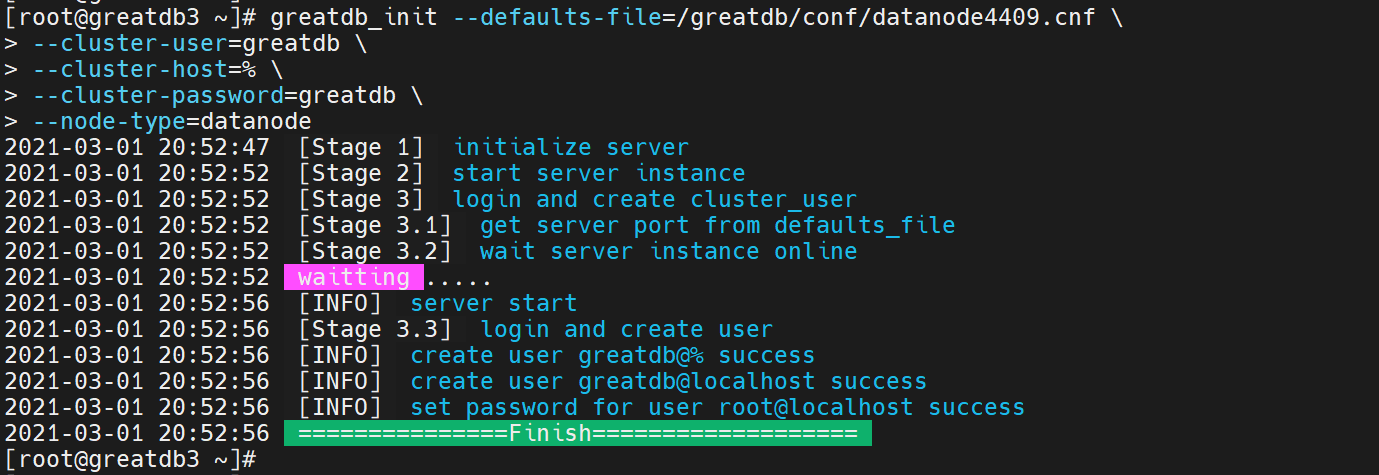Click 'start server instance' message
This screenshot has height=475, width=1379.
[x=599, y=174]
